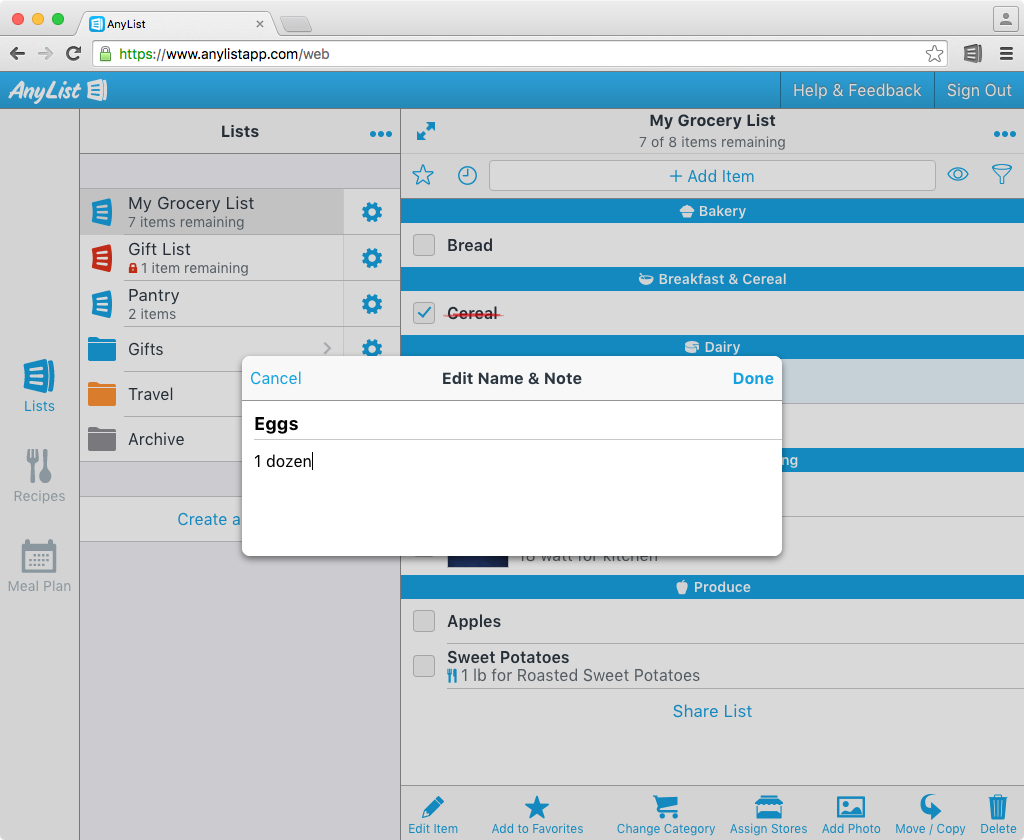Click the gear icon beside Gifts folder
Screen dimensions: 1024x840
pyautogui.click(x=372, y=347)
